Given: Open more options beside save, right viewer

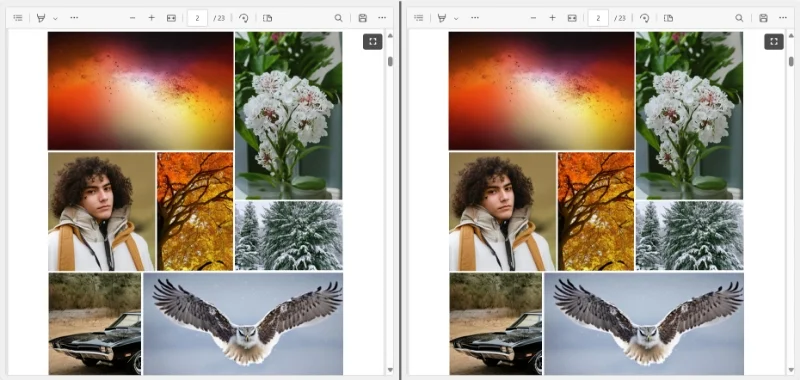Looking at the screenshot, I should click(x=783, y=18).
